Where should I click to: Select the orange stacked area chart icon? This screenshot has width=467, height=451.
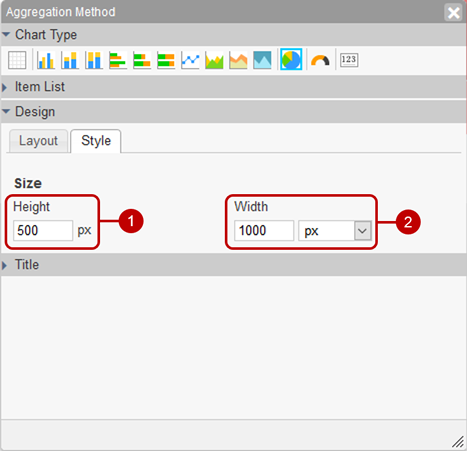click(x=238, y=60)
